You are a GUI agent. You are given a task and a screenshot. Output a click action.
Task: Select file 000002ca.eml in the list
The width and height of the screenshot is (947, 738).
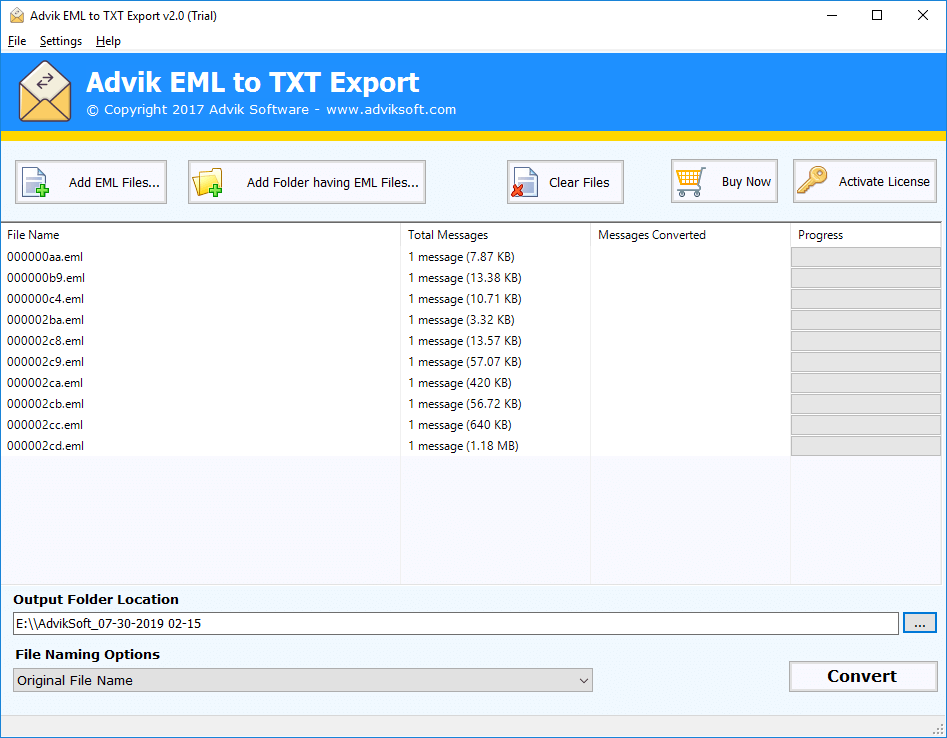coord(45,383)
